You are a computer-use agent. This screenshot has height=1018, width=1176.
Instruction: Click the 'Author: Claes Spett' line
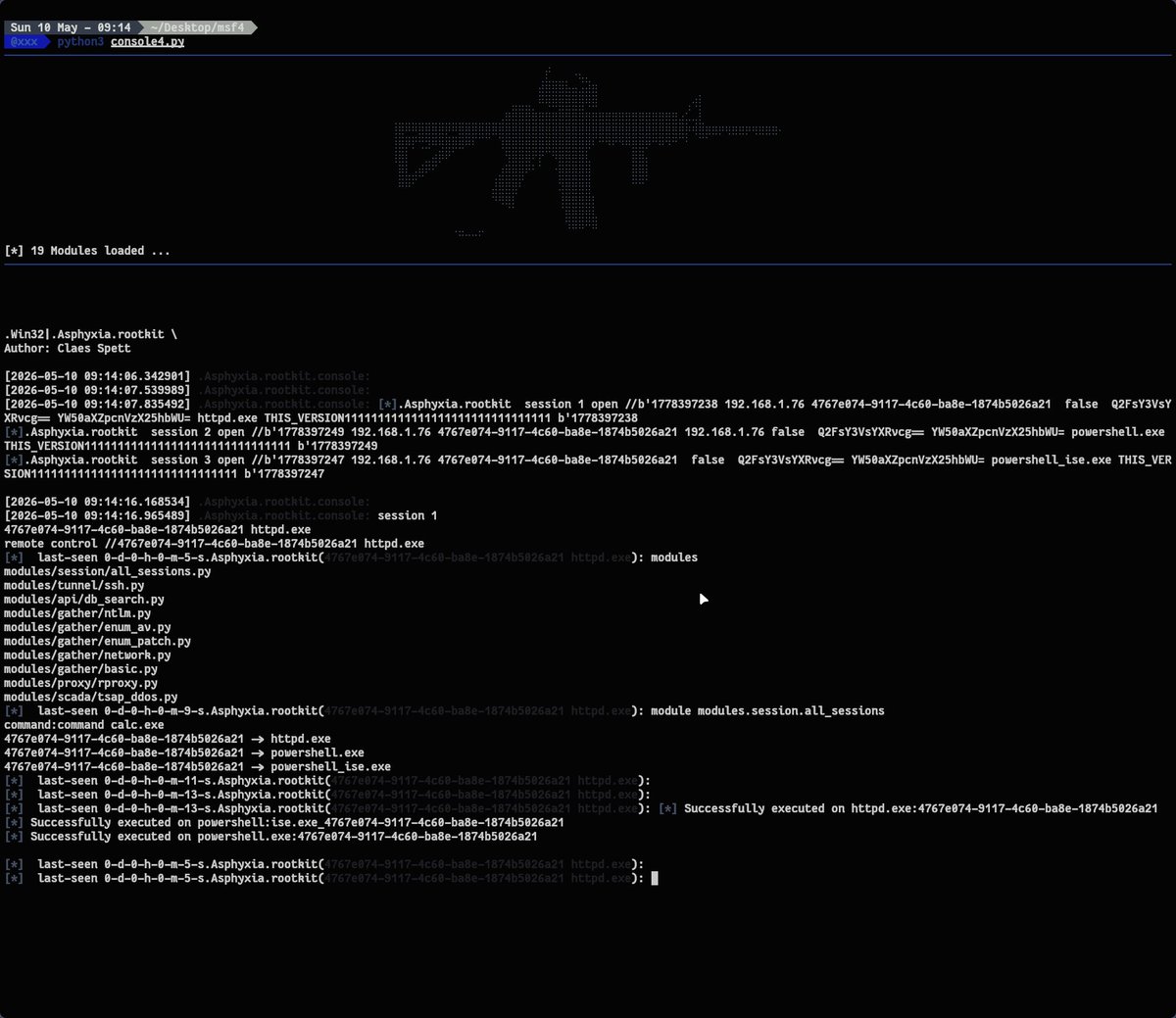click(x=68, y=348)
